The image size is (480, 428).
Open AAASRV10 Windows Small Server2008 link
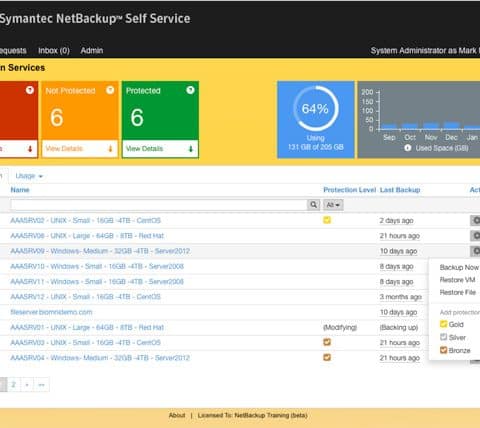pos(97,266)
